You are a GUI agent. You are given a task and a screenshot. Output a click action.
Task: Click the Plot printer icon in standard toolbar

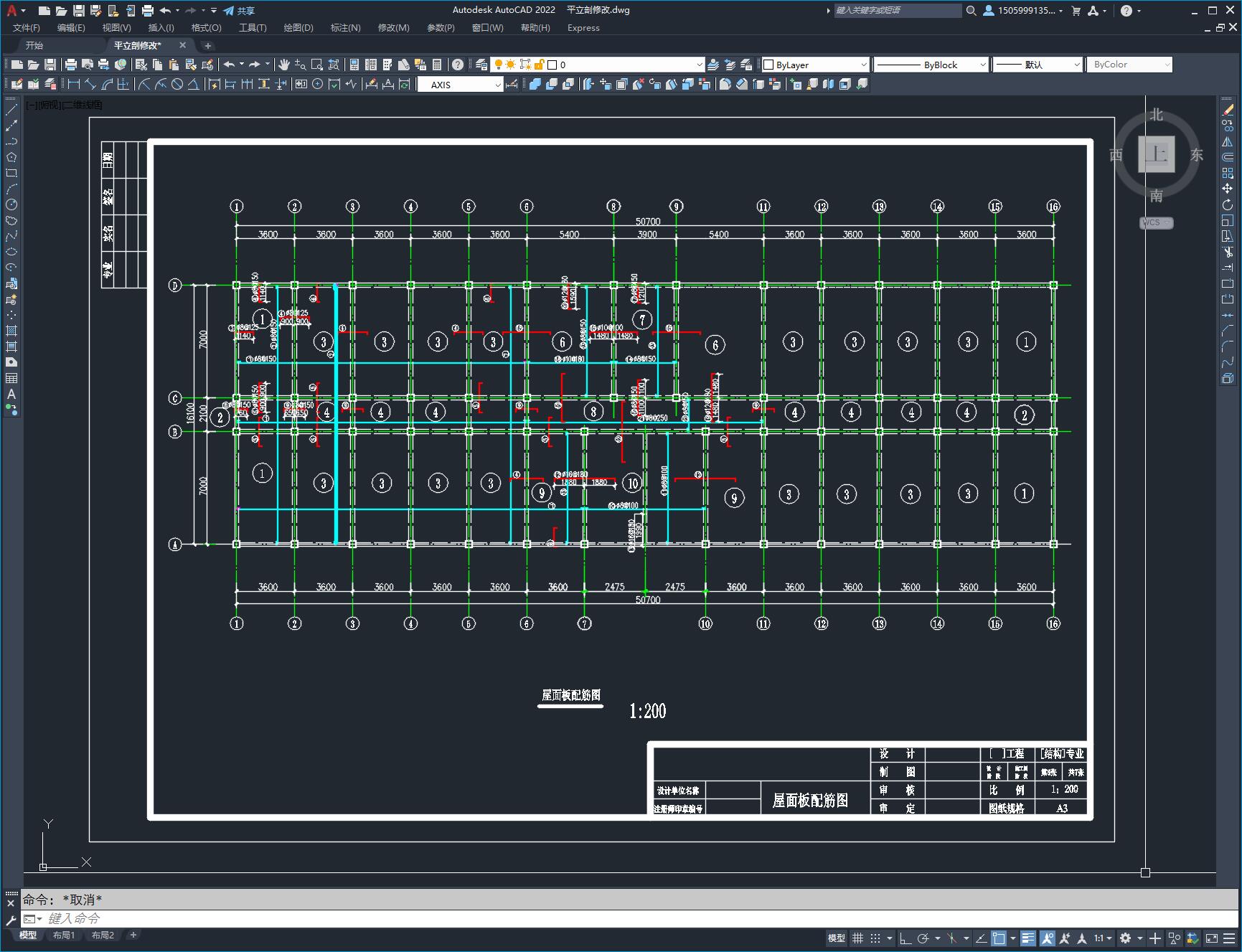tap(71, 65)
